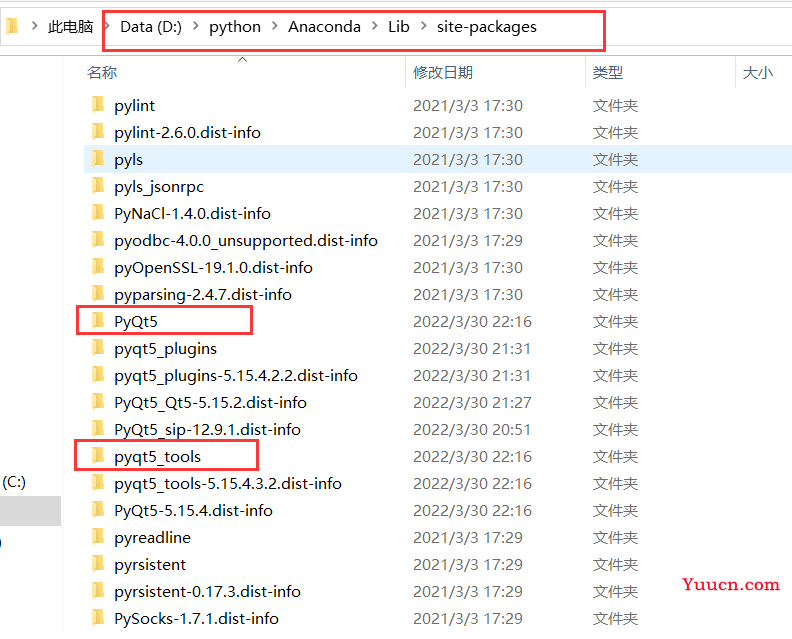Select the (C:) drive in sidebar

(x=14, y=482)
